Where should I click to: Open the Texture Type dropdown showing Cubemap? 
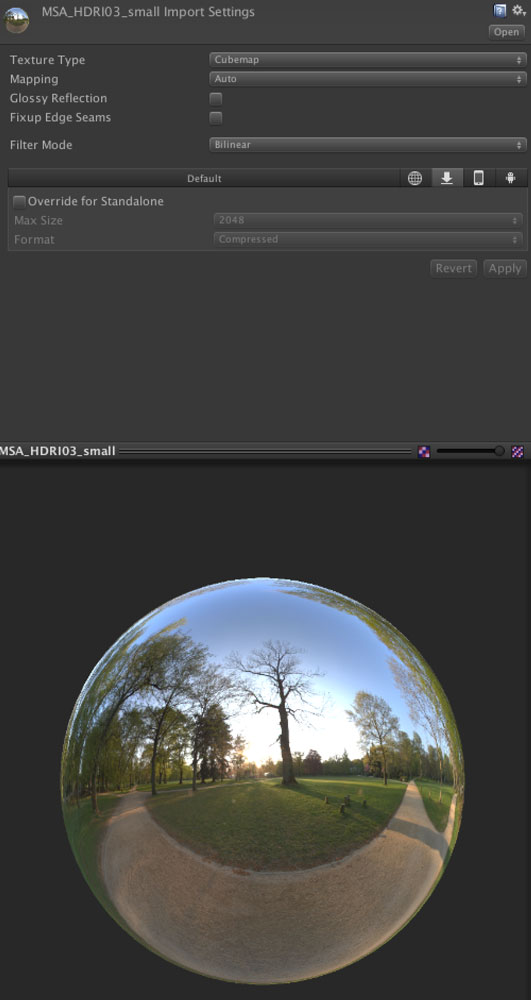click(368, 60)
